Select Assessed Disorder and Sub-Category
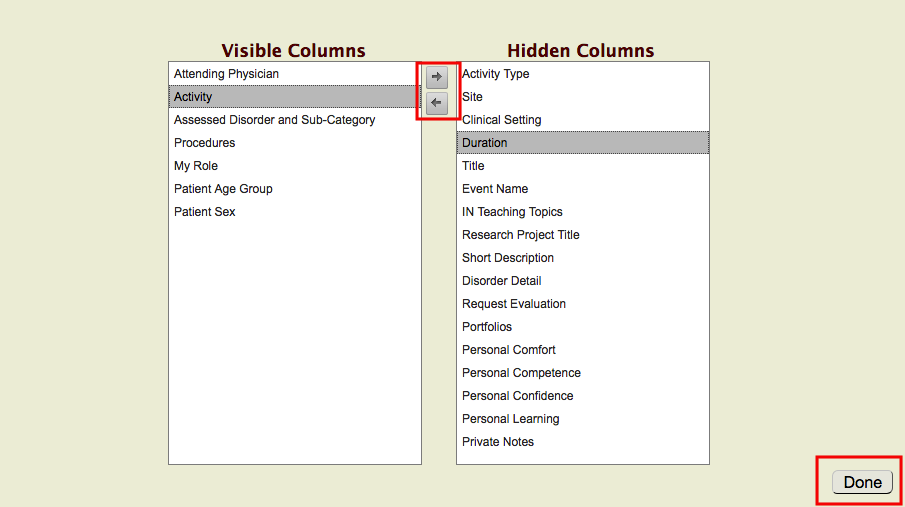This screenshot has width=905, height=507. 294,120
